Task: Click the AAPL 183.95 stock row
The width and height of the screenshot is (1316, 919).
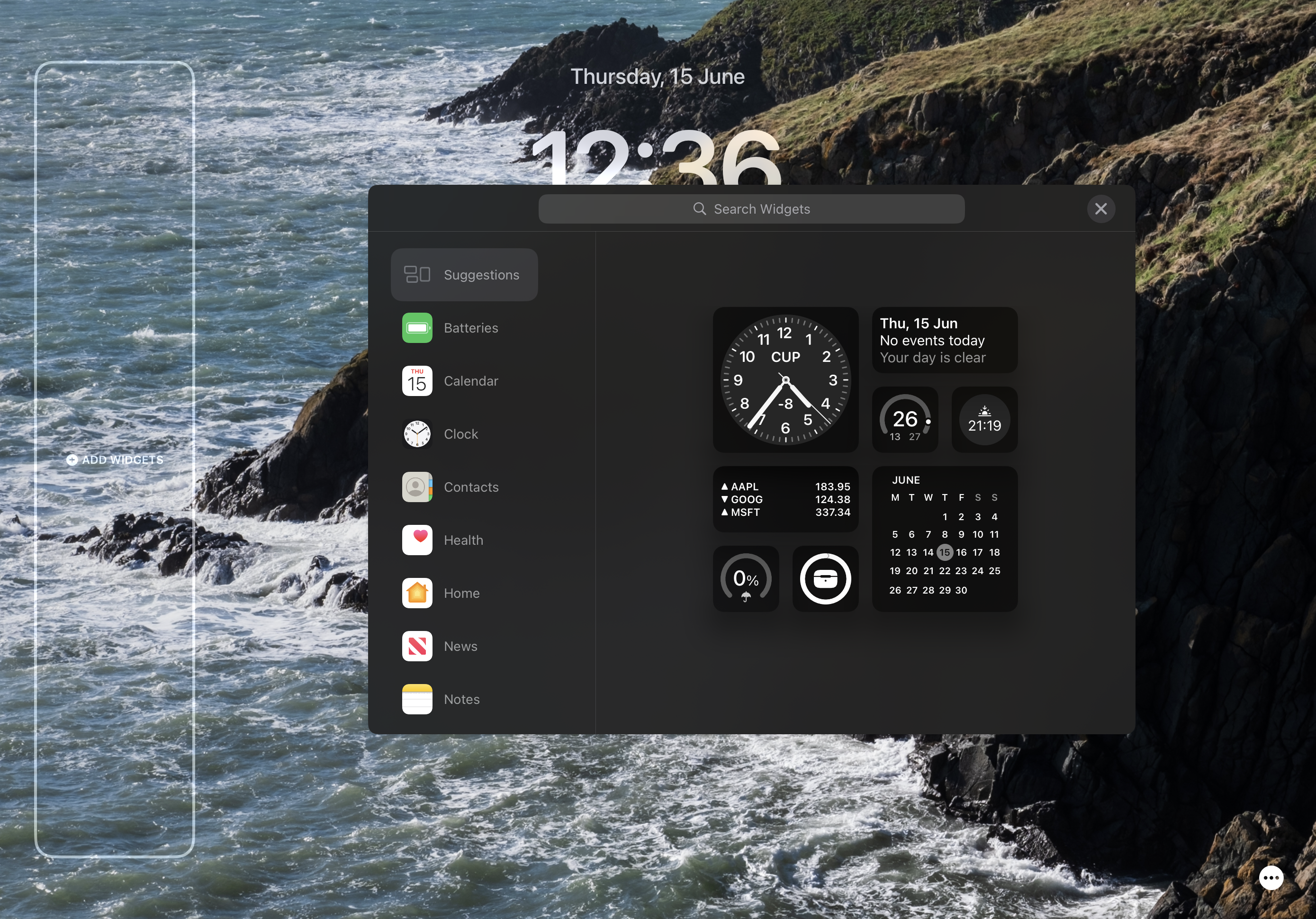Action: [x=785, y=487]
